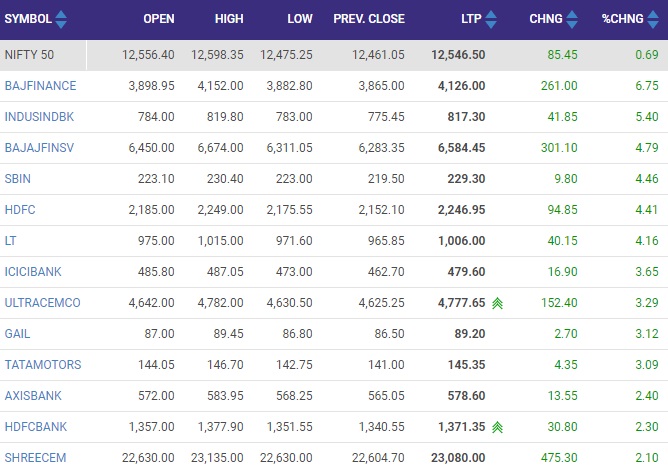The image size is (668, 472).
Task: Select TATAMOTORS LTP value 145.35
Action: (x=466, y=365)
